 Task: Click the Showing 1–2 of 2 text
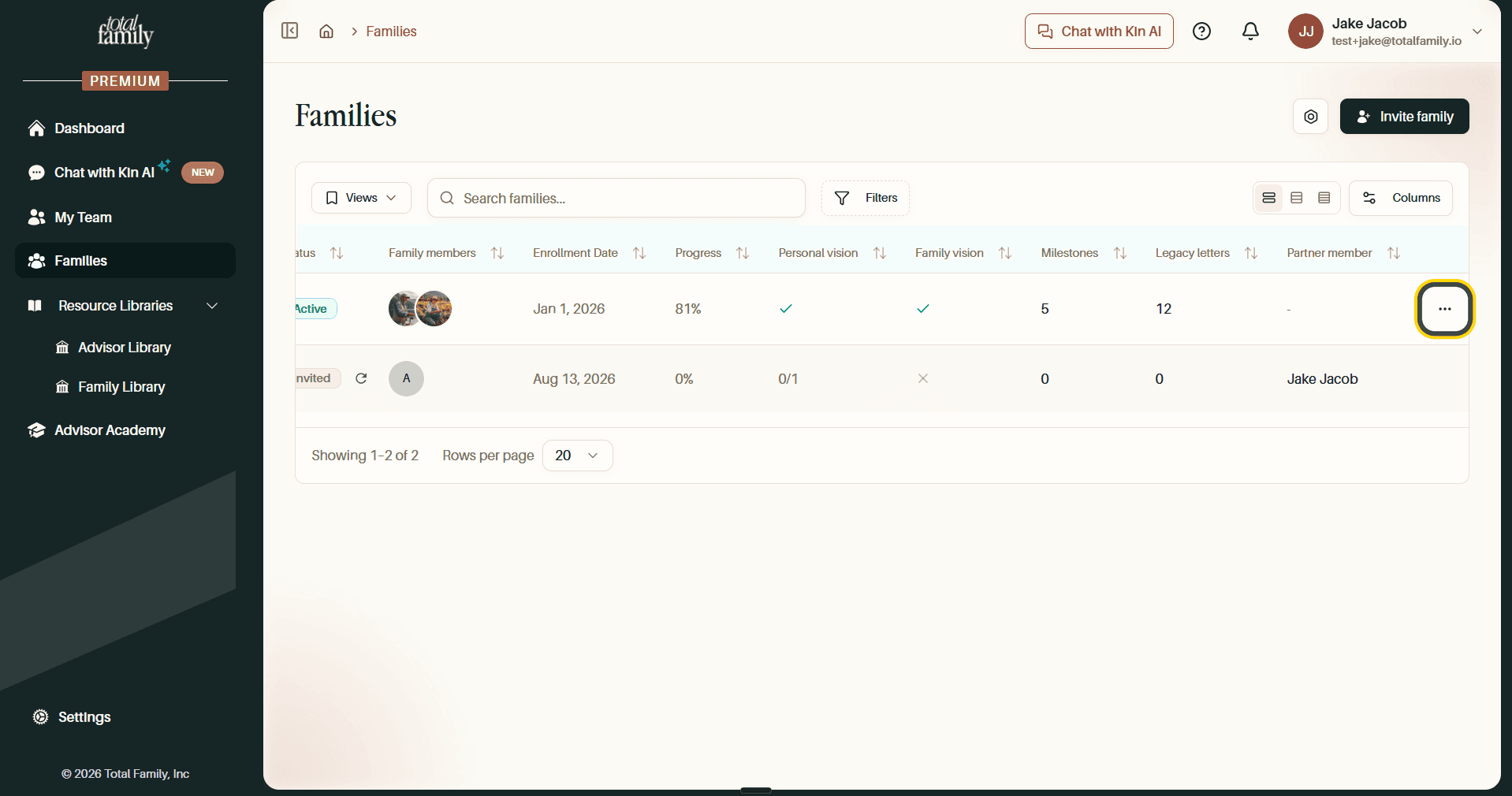[x=365, y=456]
